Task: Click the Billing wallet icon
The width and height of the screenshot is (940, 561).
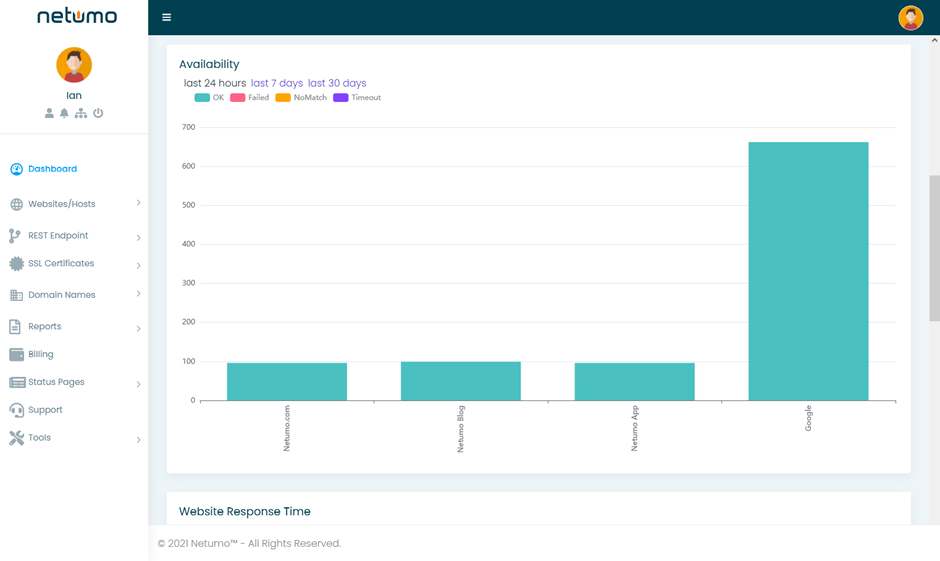Action: click(x=17, y=354)
